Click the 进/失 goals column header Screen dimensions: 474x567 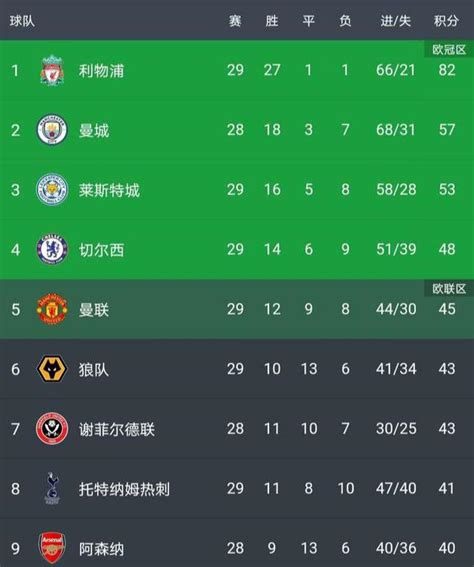tap(396, 21)
